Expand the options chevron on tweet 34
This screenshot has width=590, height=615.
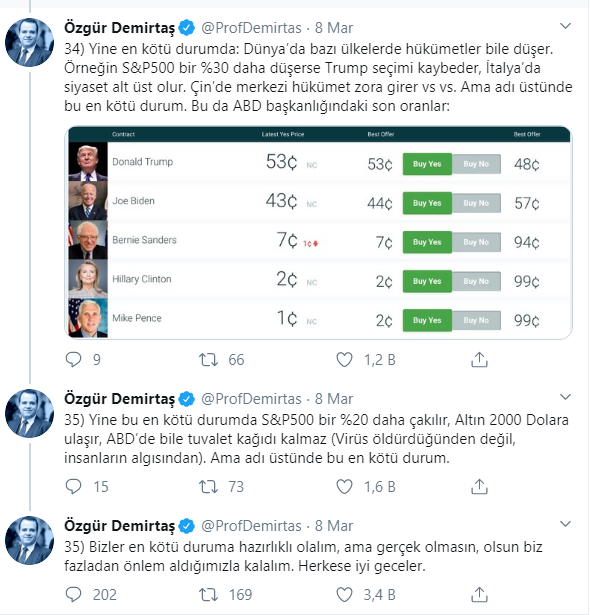(x=565, y=26)
